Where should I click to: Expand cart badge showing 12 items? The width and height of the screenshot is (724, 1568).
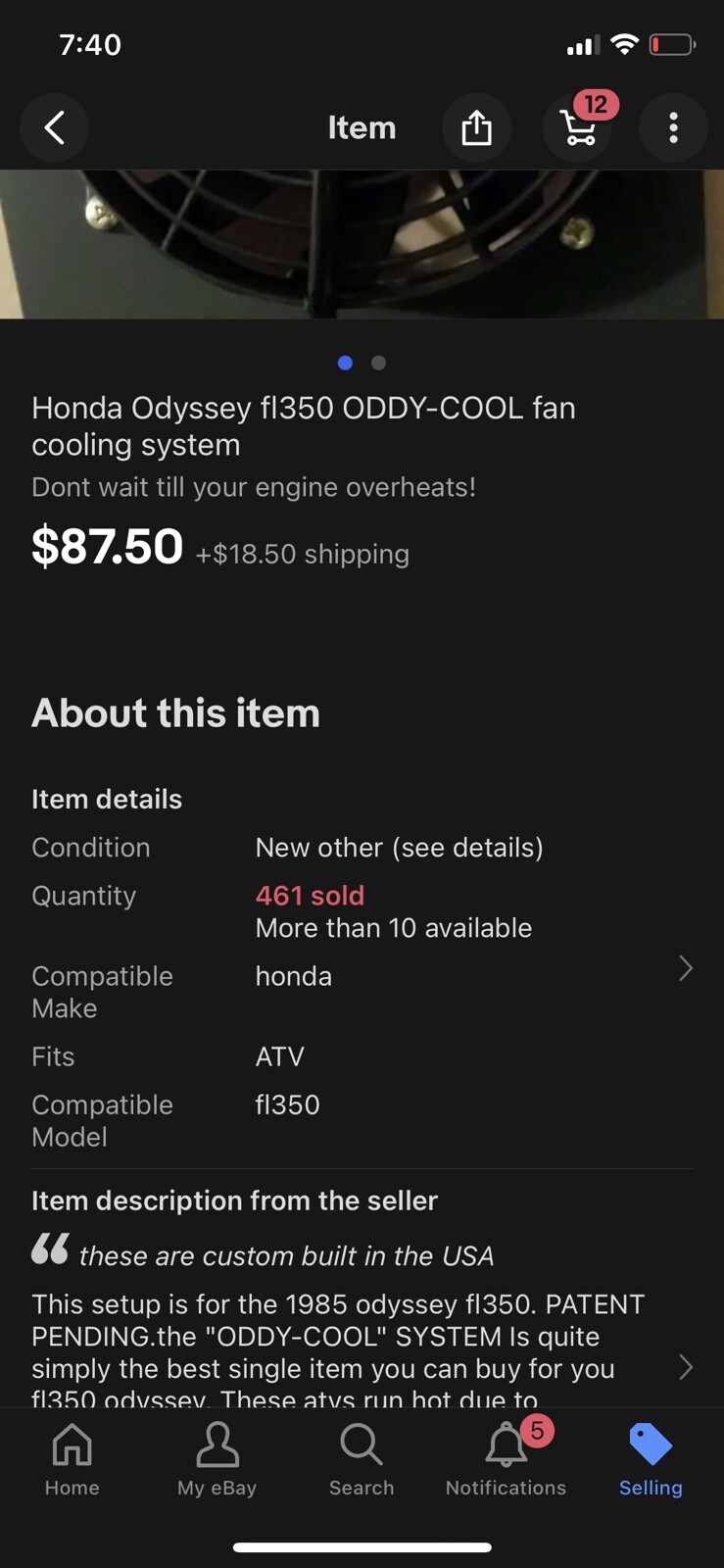pos(598,105)
